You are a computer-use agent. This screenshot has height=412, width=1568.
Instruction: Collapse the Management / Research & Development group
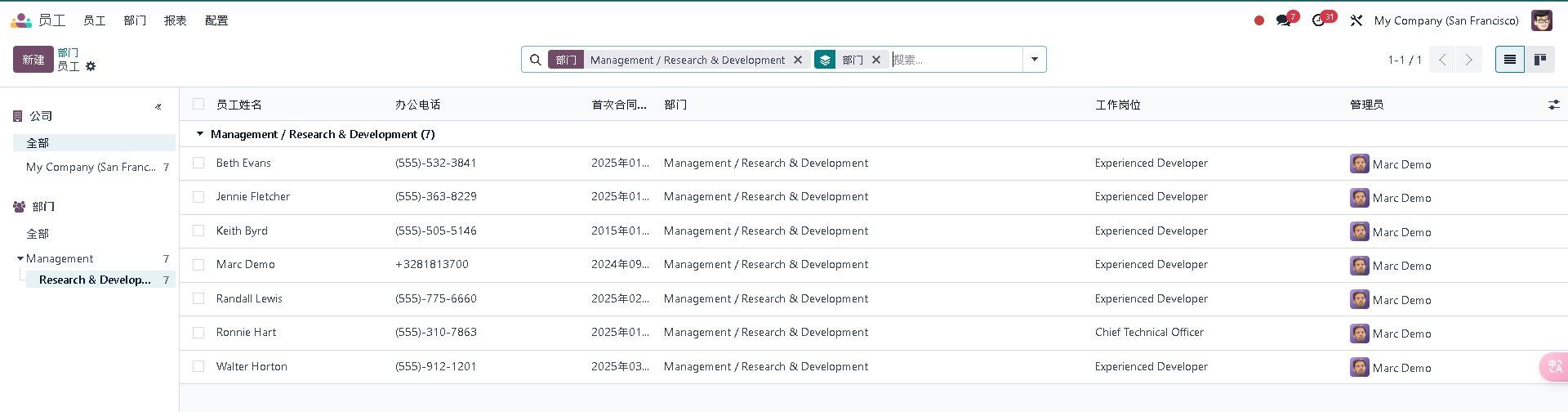pos(200,134)
